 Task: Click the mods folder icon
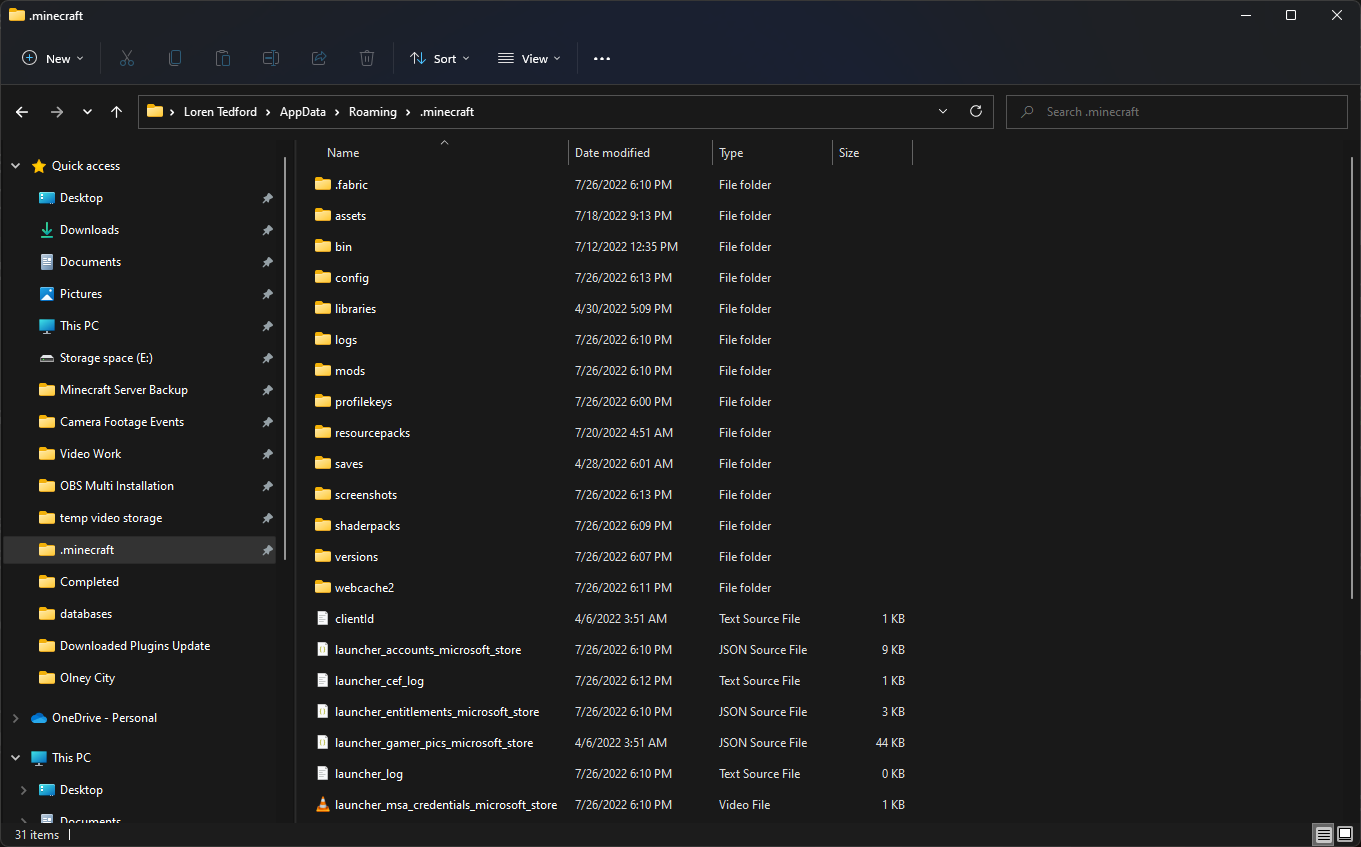(x=322, y=370)
